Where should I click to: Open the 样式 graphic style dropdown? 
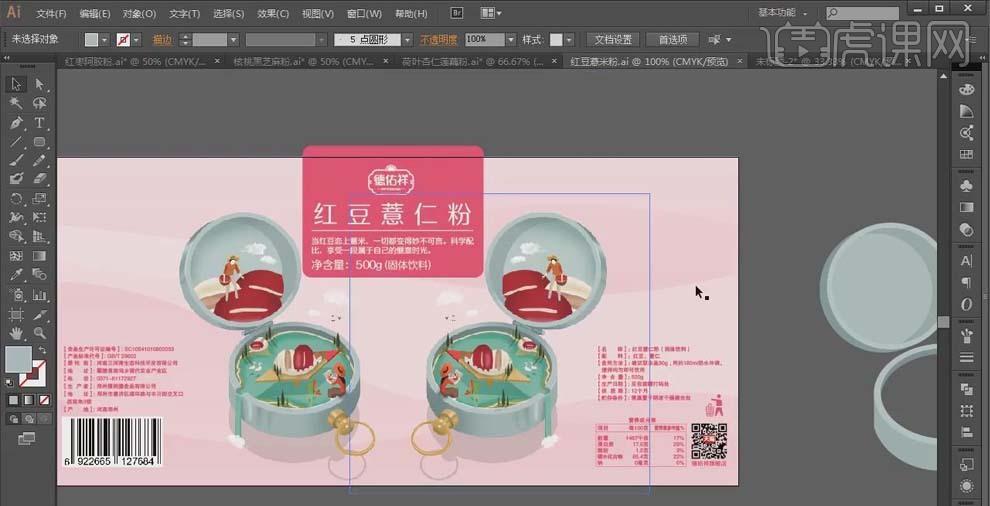pyautogui.click(x=570, y=39)
